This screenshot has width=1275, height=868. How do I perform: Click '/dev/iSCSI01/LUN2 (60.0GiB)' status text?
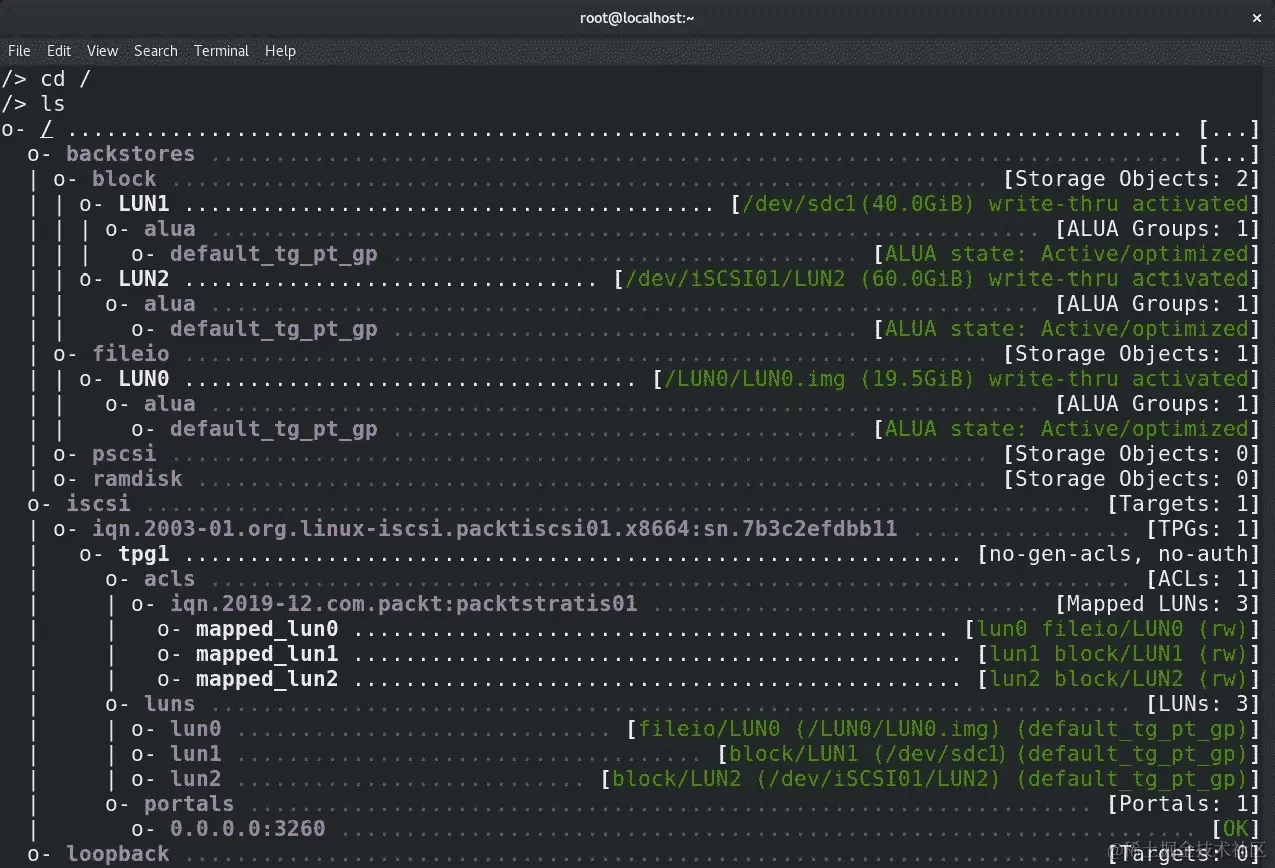click(x=800, y=279)
